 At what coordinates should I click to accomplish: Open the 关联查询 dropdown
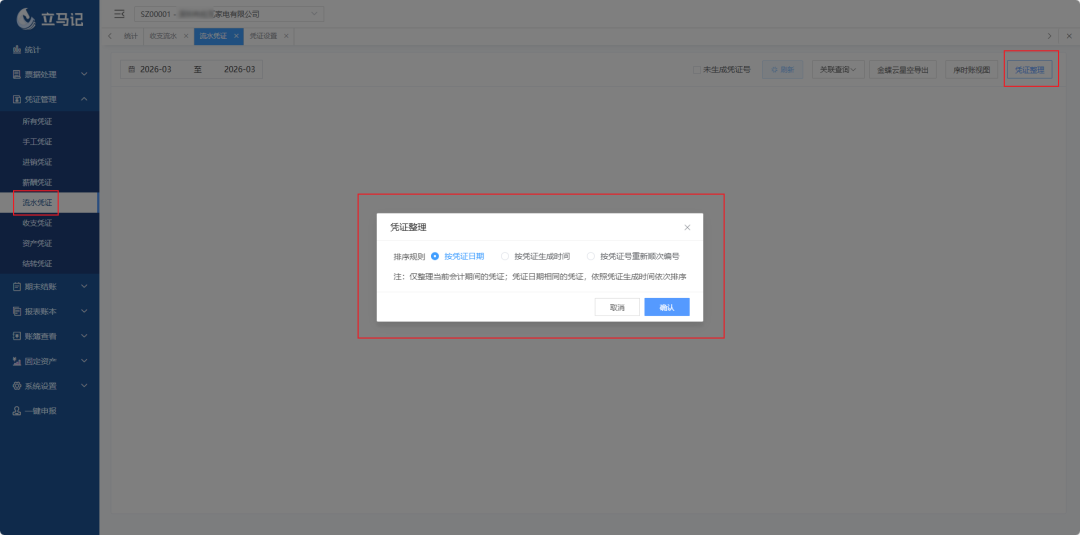point(837,70)
